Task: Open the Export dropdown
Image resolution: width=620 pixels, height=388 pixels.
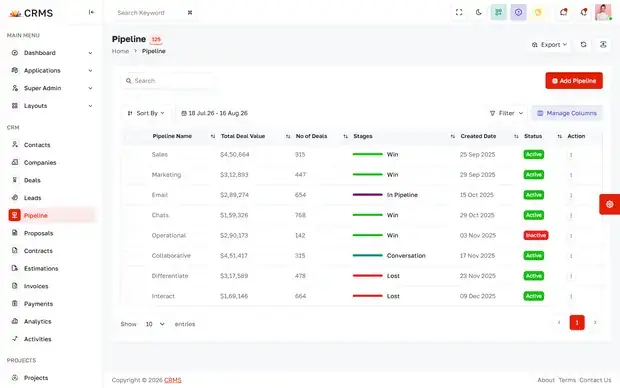Action: coord(549,45)
